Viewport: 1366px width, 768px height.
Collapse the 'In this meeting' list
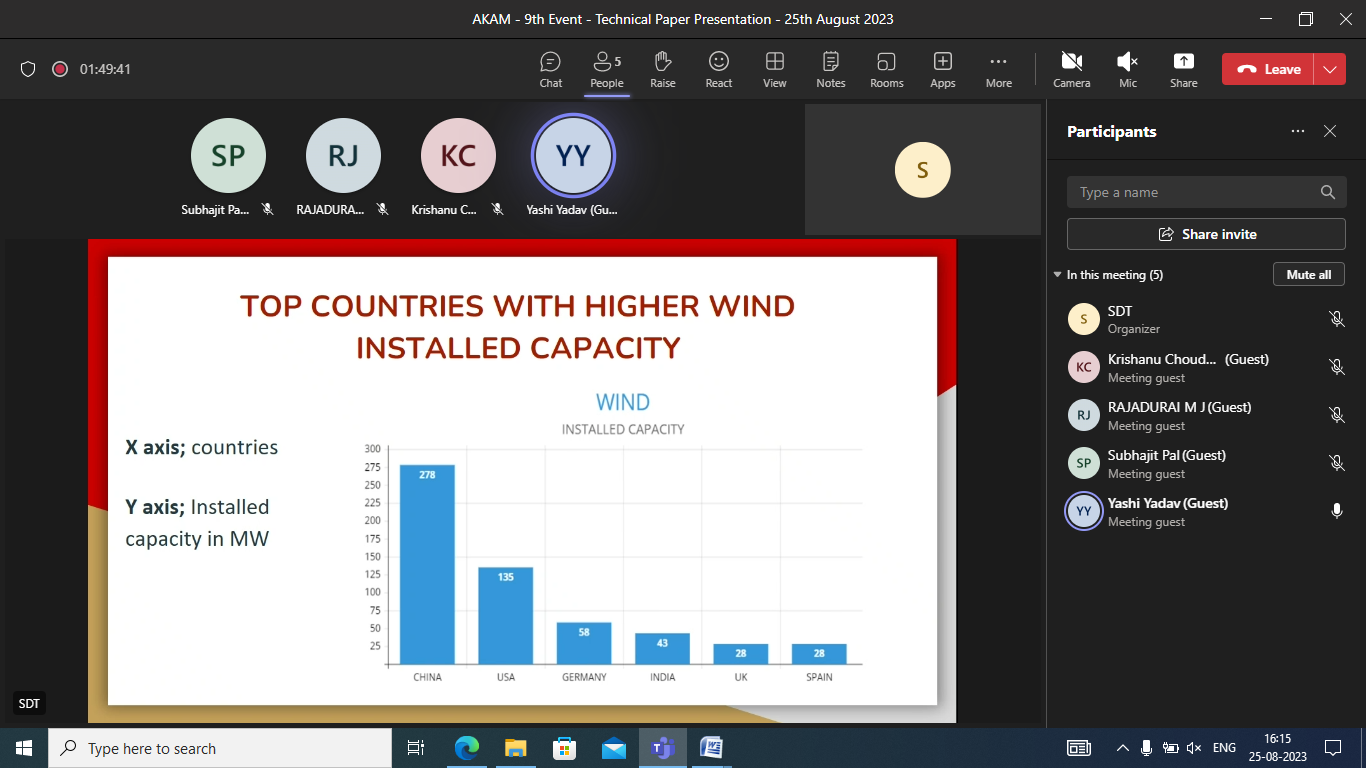pos(1057,275)
